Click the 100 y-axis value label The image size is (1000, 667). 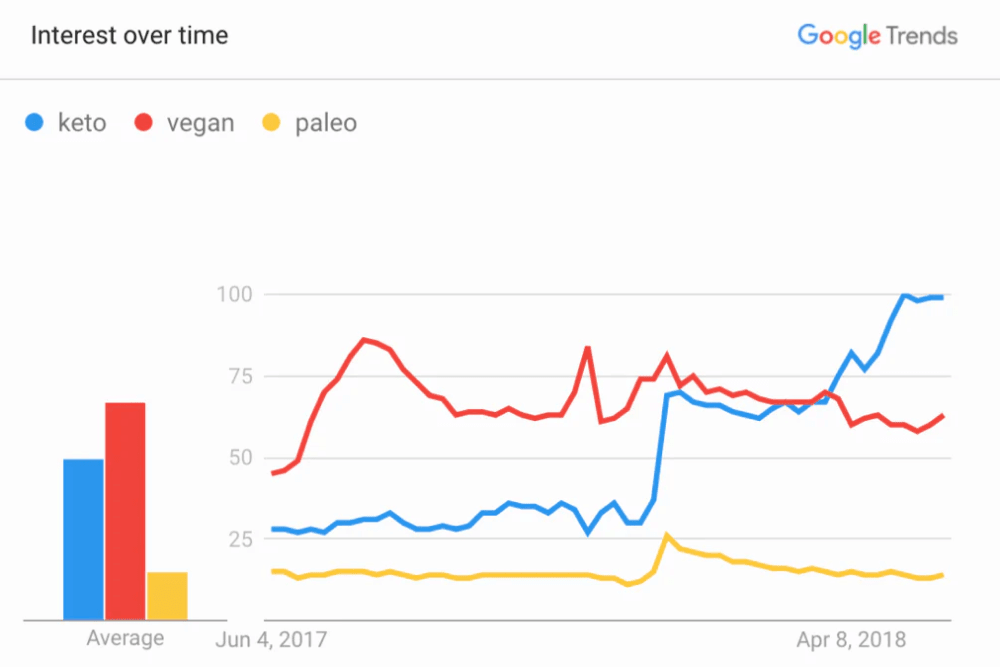235,295
